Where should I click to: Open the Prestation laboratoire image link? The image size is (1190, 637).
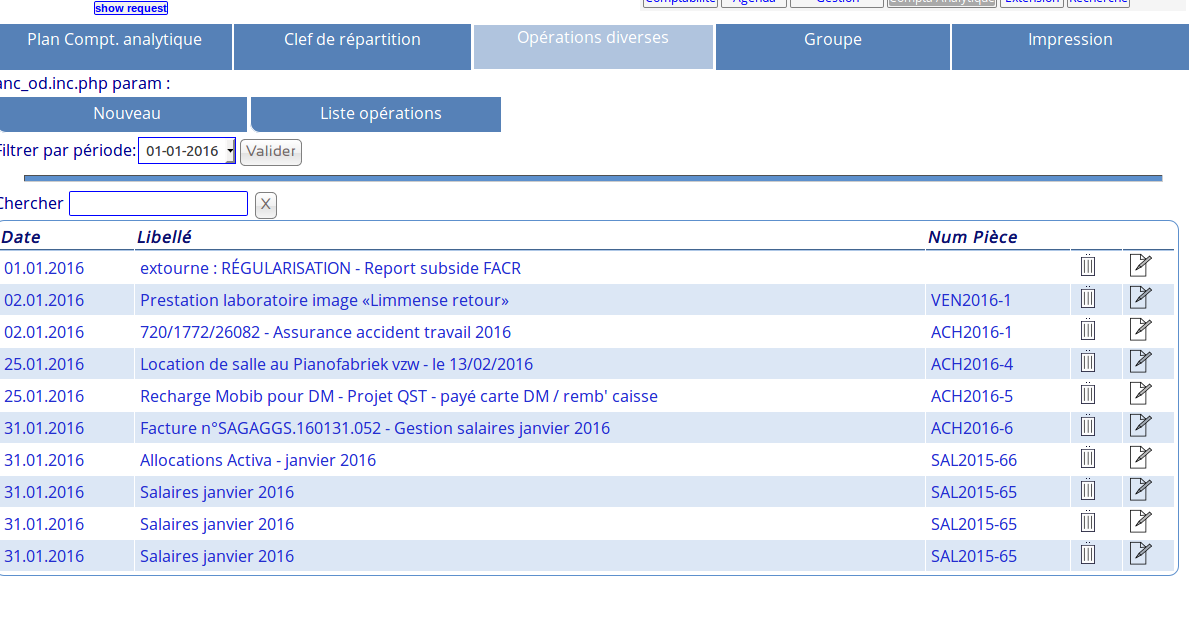pyautogui.click(x=324, y=300)
